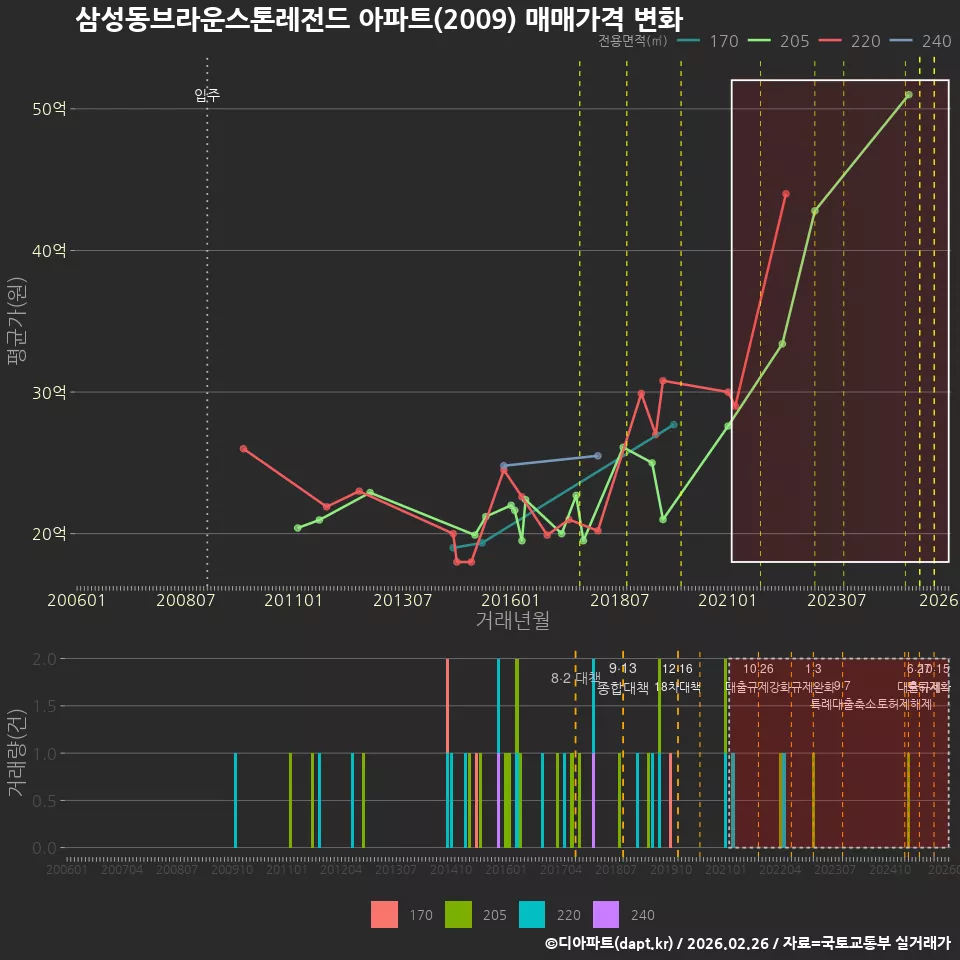Click the 전용면적(㎡) legend title
The height and width of the screenshot is (960, 960).
click(x=632, y=41)
